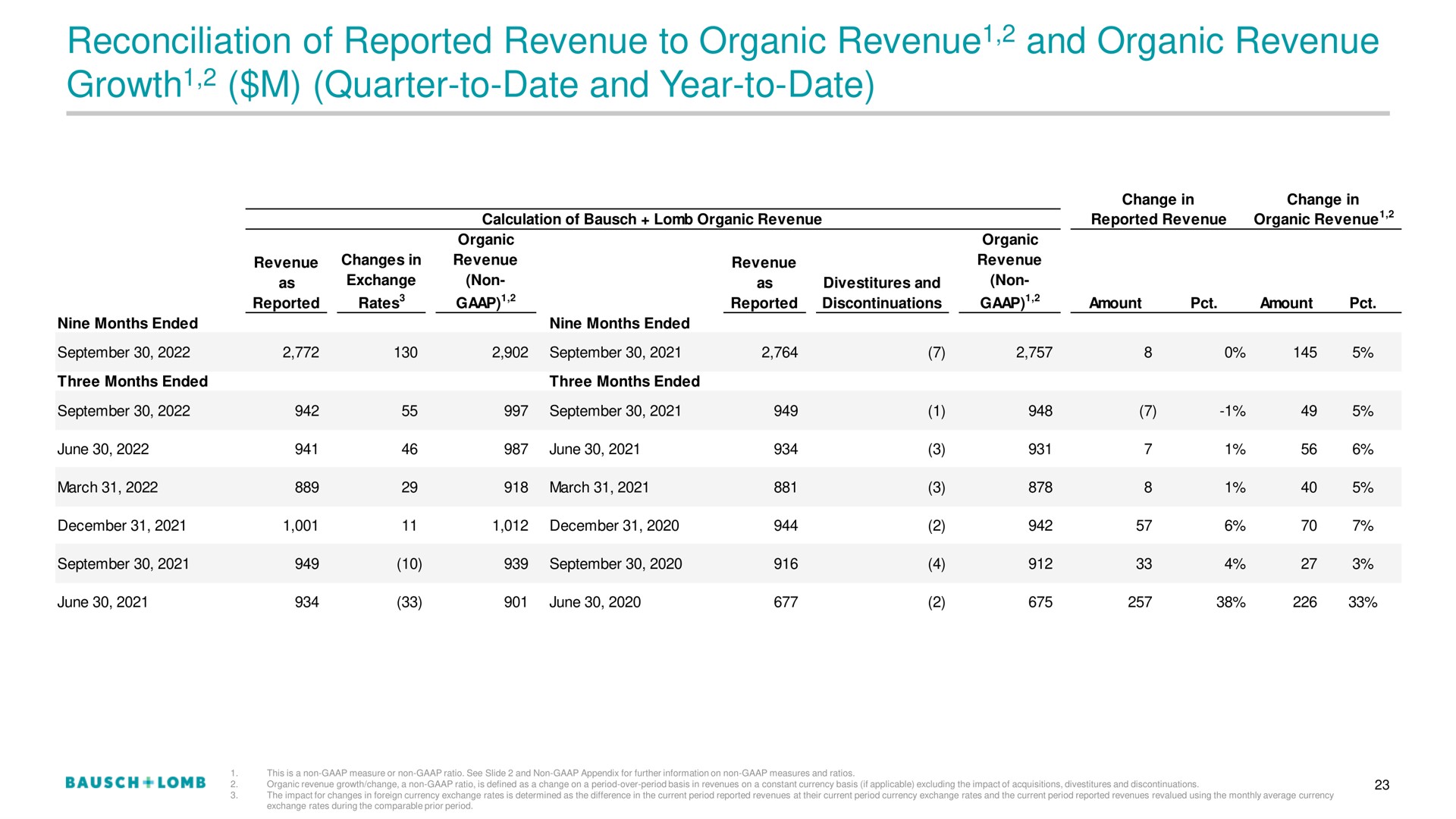Select the 2,772 reported revenue value
Screen dimensions: 1456x819
(300, 353)
